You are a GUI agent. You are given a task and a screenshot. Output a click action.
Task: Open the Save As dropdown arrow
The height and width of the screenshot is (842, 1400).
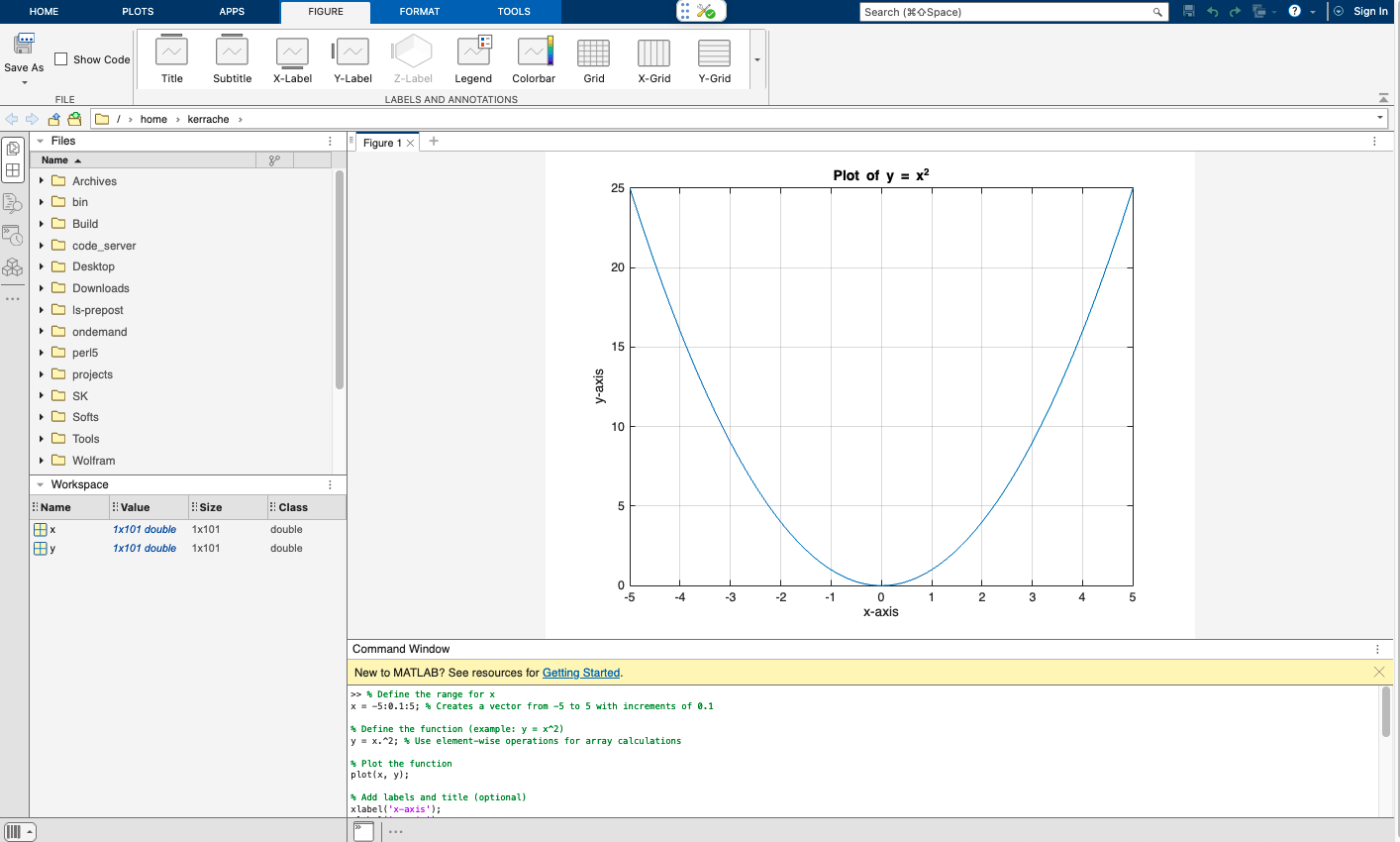pos(24,83)
